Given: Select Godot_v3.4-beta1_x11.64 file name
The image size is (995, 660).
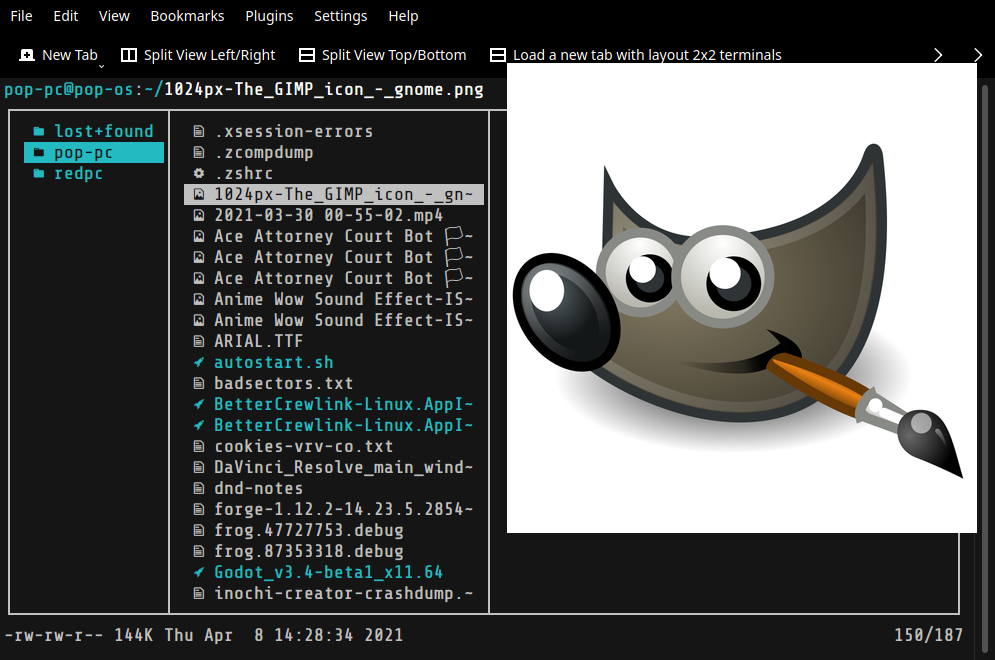Looking at the screenshot, I should coord(329,572).
